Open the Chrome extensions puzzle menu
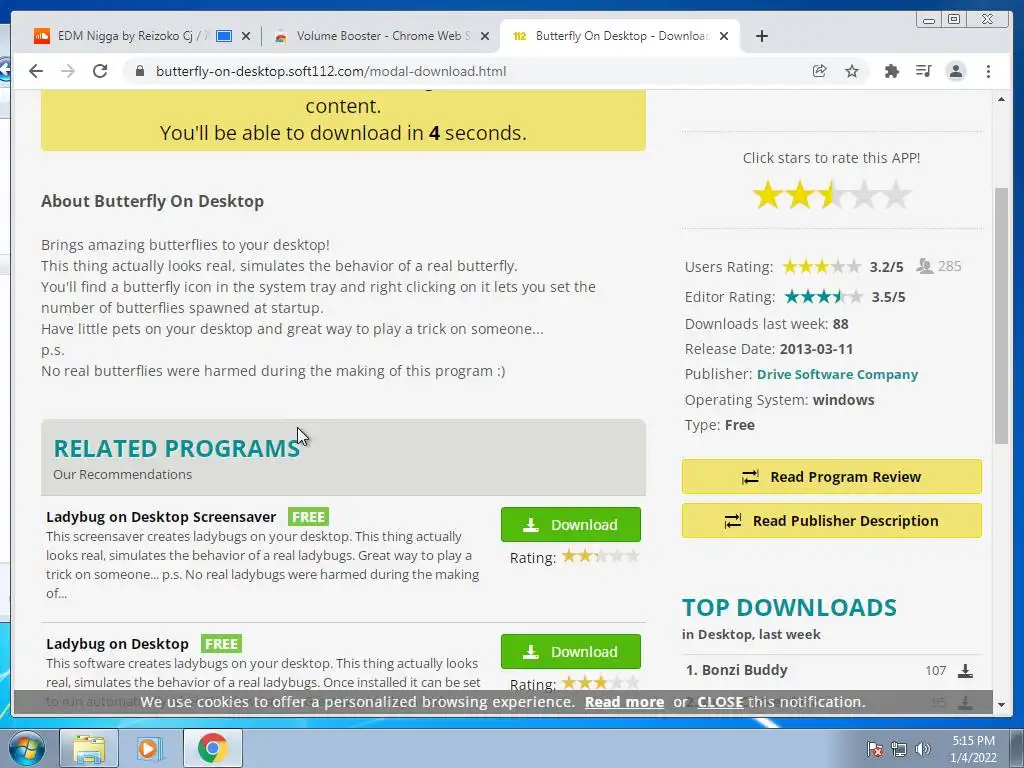The height and width of the screenshot is (768, 1024). 891,71
